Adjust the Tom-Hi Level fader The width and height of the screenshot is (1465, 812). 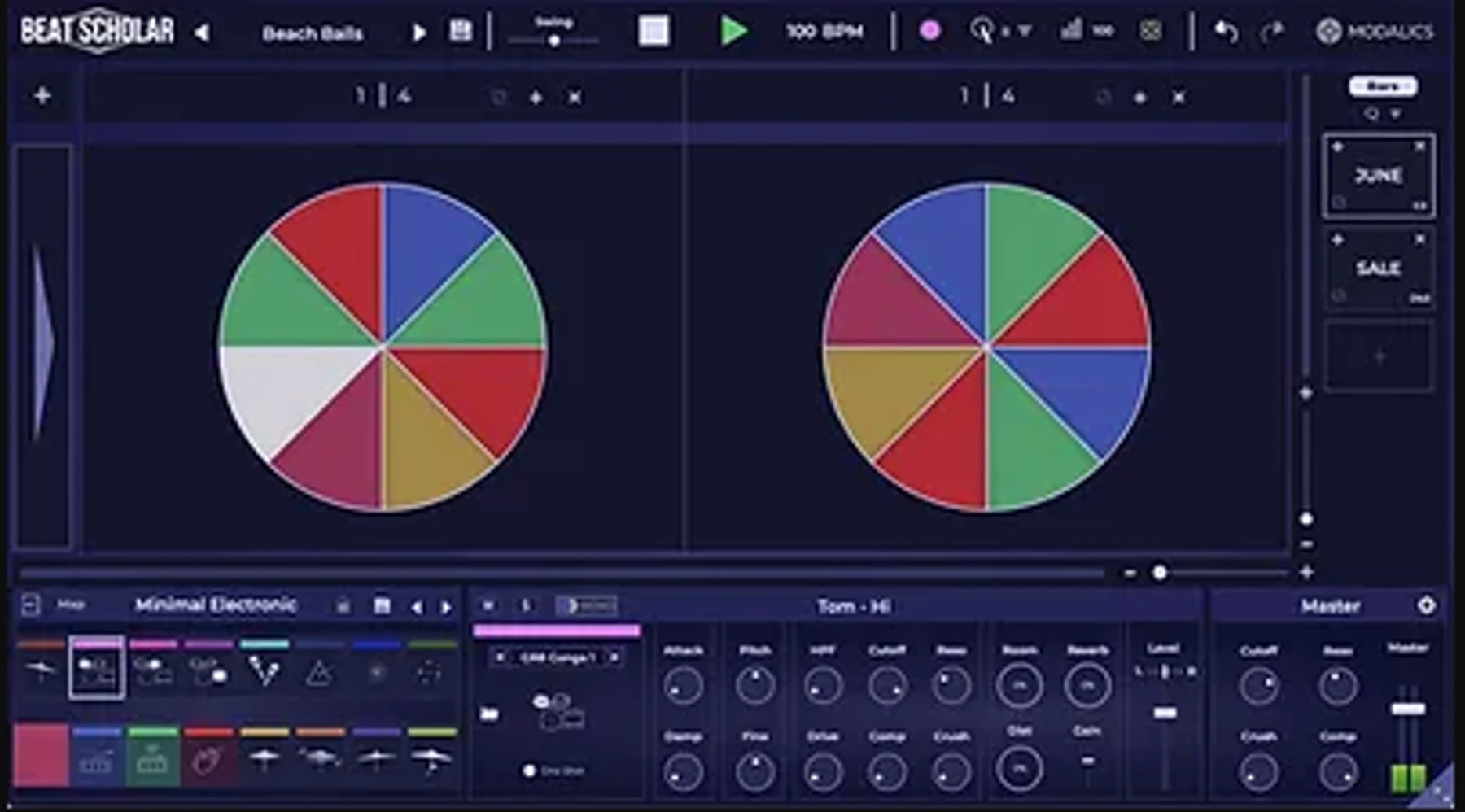1165,713
